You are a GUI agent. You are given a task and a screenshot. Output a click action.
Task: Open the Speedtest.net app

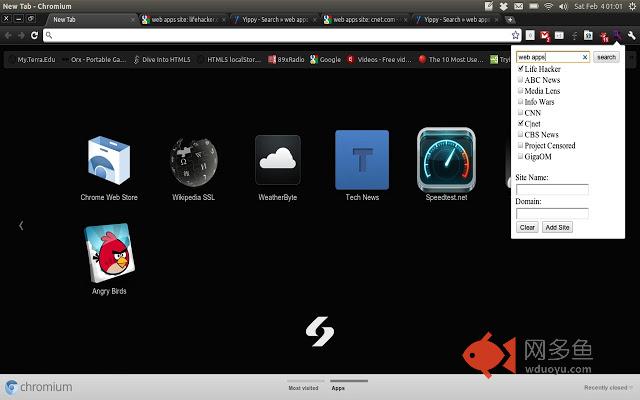(x=447, y=165)
